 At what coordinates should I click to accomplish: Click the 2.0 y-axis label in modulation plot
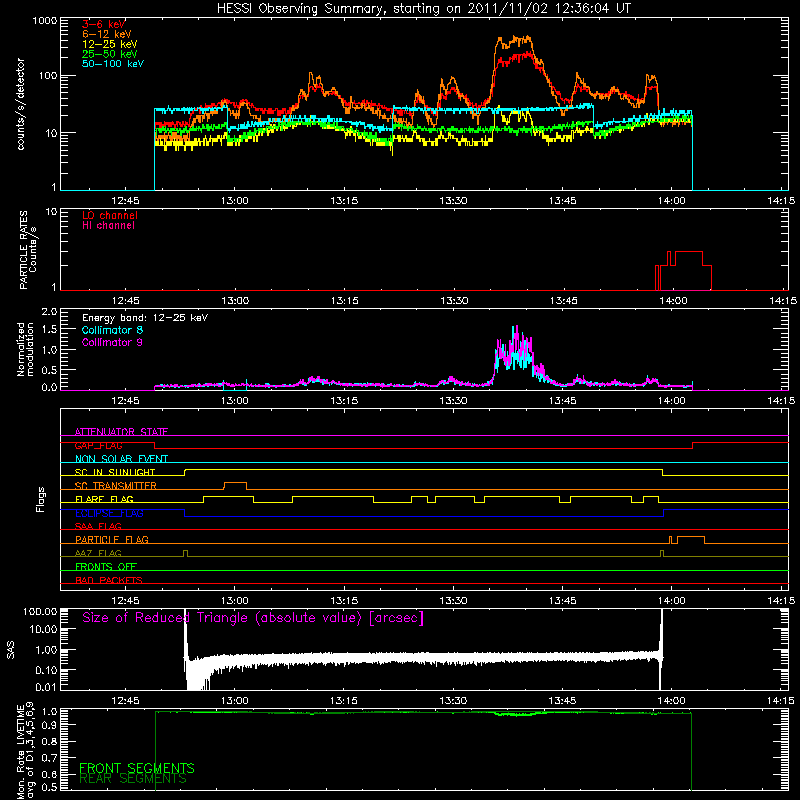point(49,312)
